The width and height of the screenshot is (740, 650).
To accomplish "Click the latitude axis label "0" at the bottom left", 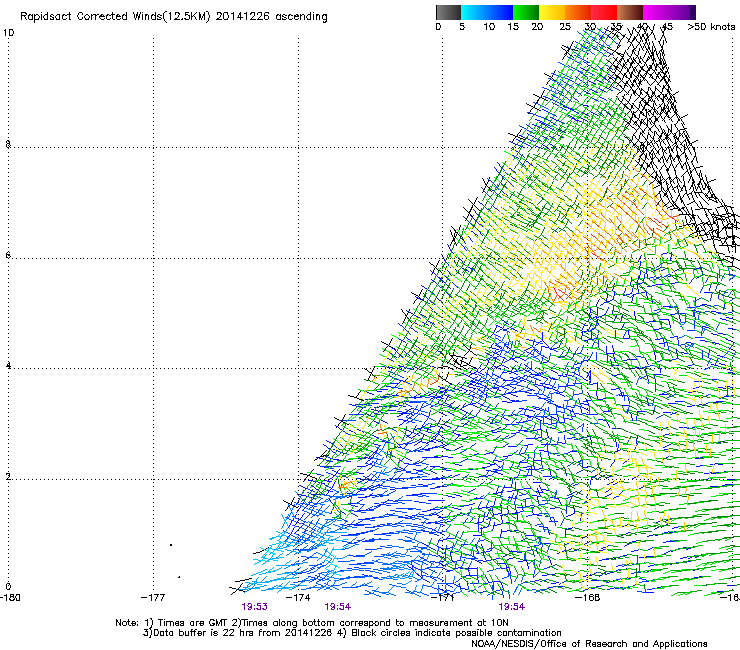I will (x=8, y=587).
